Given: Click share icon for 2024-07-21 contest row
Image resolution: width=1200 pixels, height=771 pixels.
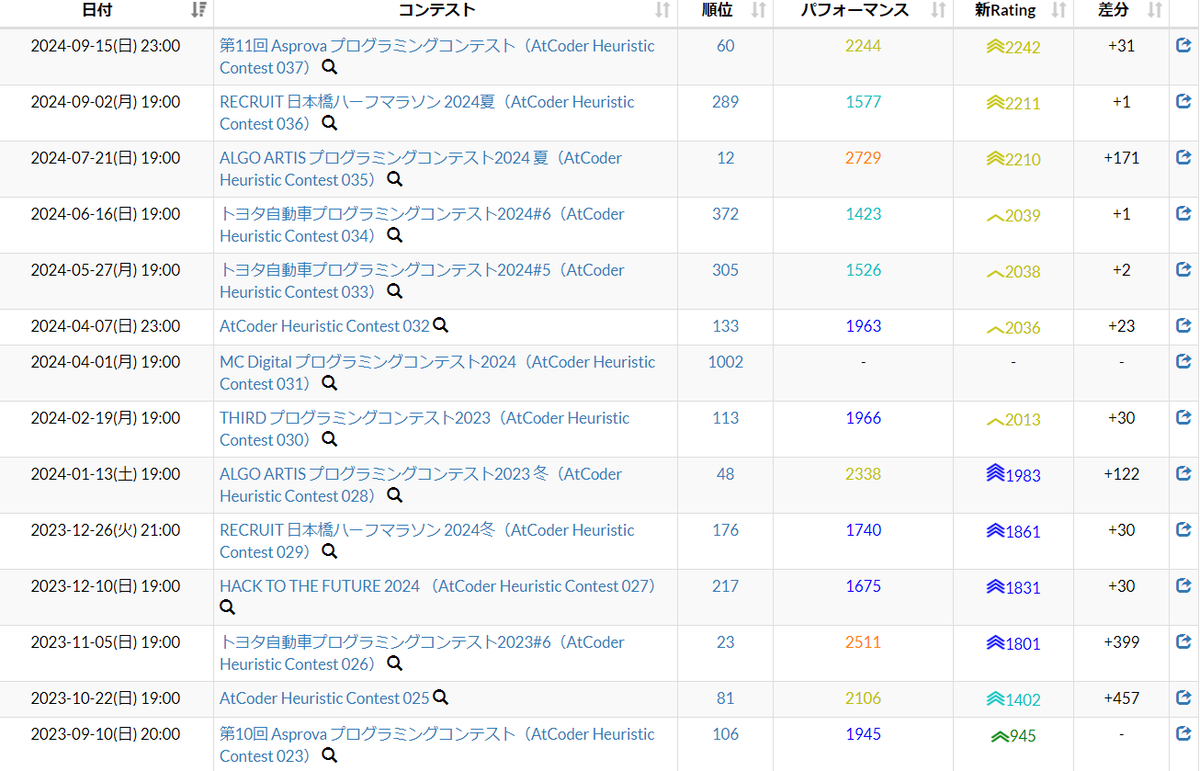Looking at the screenshot, I should [1184, 157].
